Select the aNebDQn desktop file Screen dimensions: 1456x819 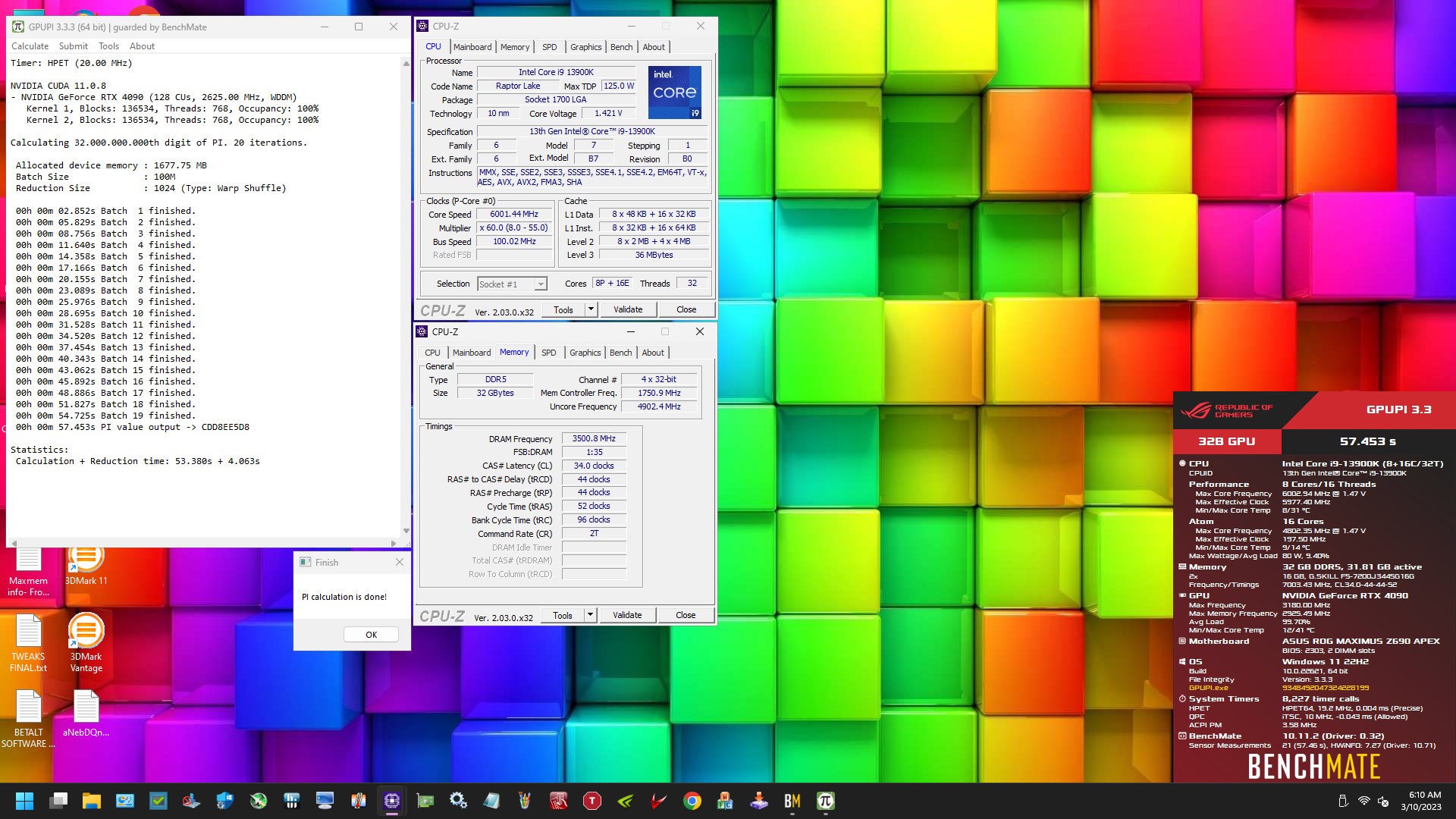(x=86, y=713)
